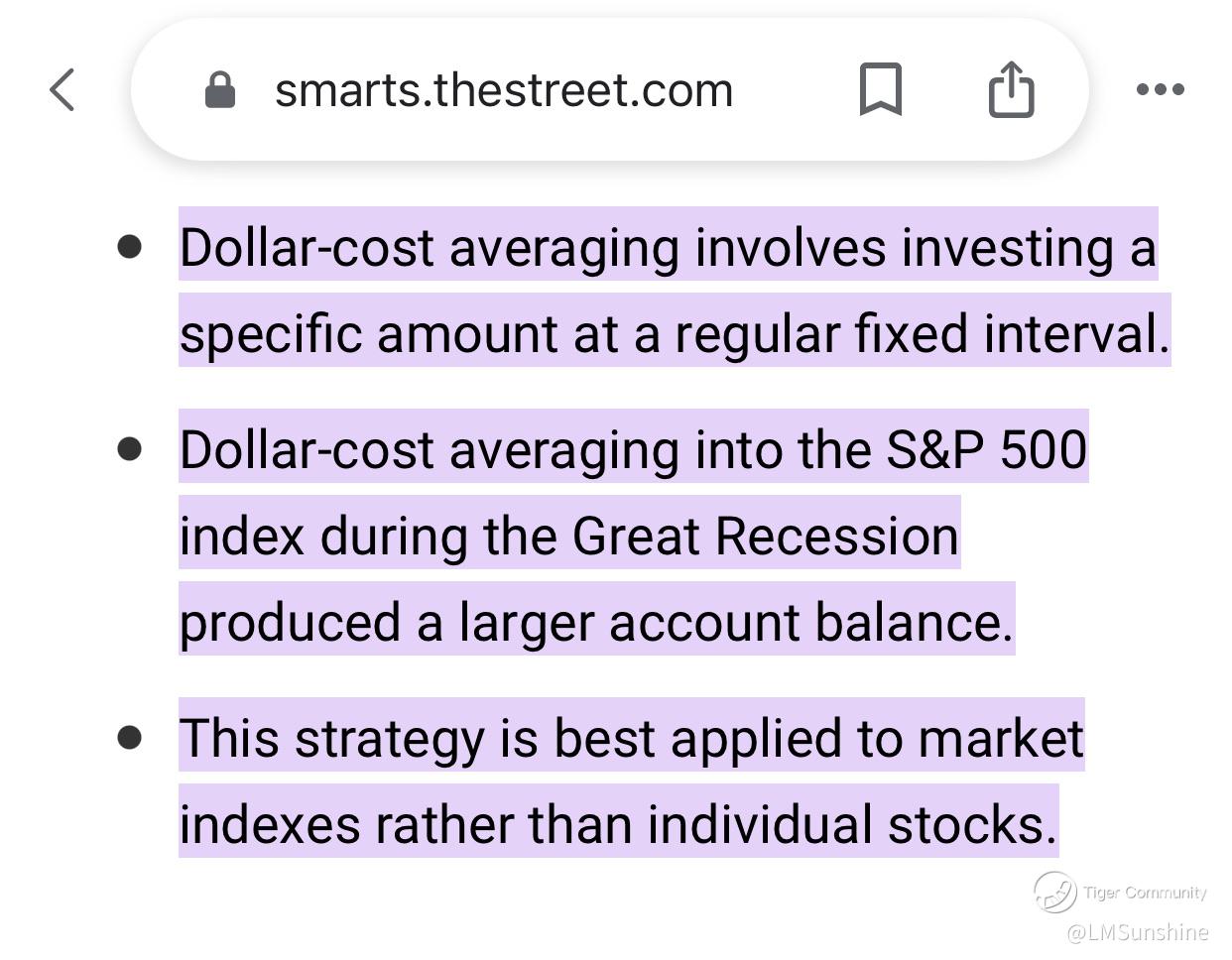Open the three-dot more options menu
1232x960 pixels.
point(1160,90)
